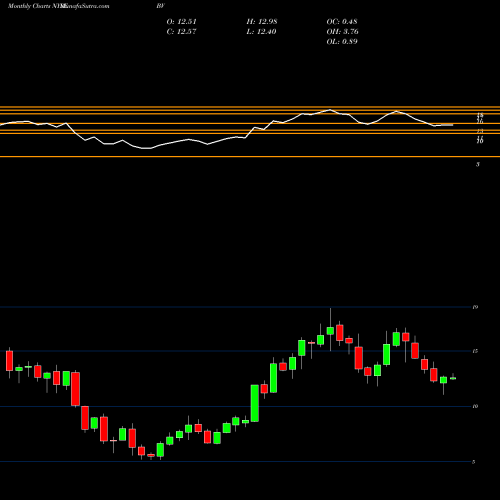Select the high value H: 12.98
Image resolution: width=500 pixels, height=500 pixels.
[262, 22]
